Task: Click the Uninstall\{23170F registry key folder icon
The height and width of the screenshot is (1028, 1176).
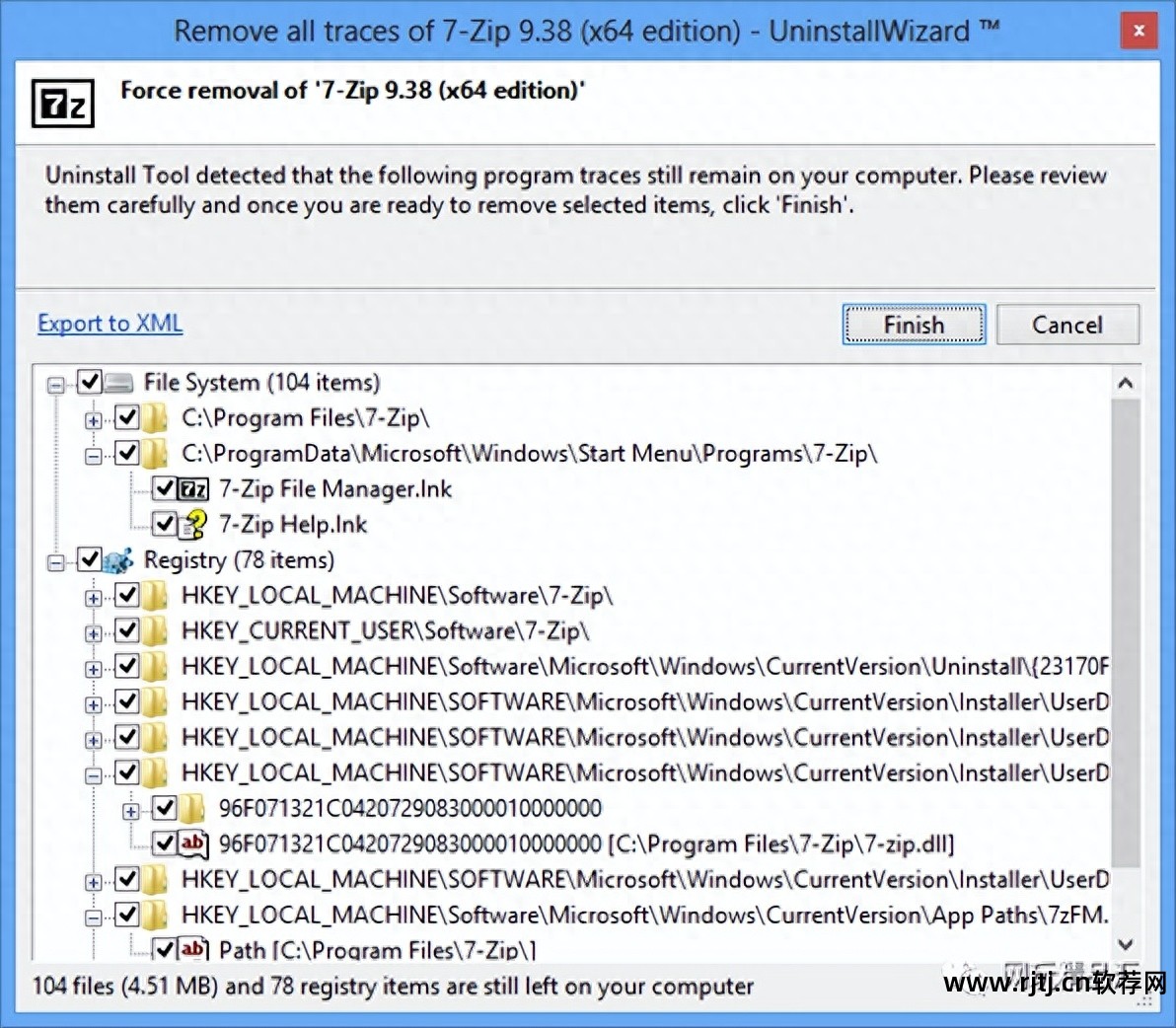Action: (155, 667)
